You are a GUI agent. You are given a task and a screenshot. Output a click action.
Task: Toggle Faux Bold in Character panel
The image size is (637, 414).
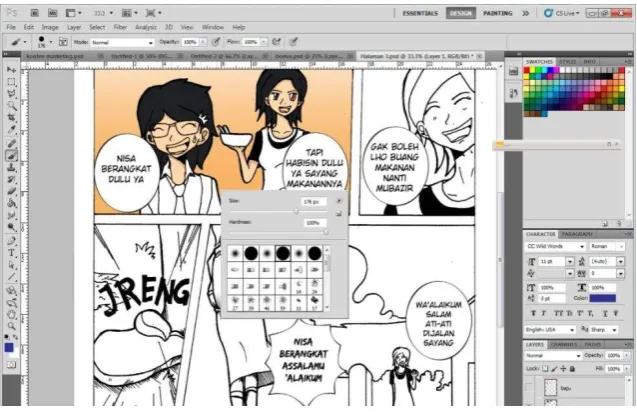(533, 313)
